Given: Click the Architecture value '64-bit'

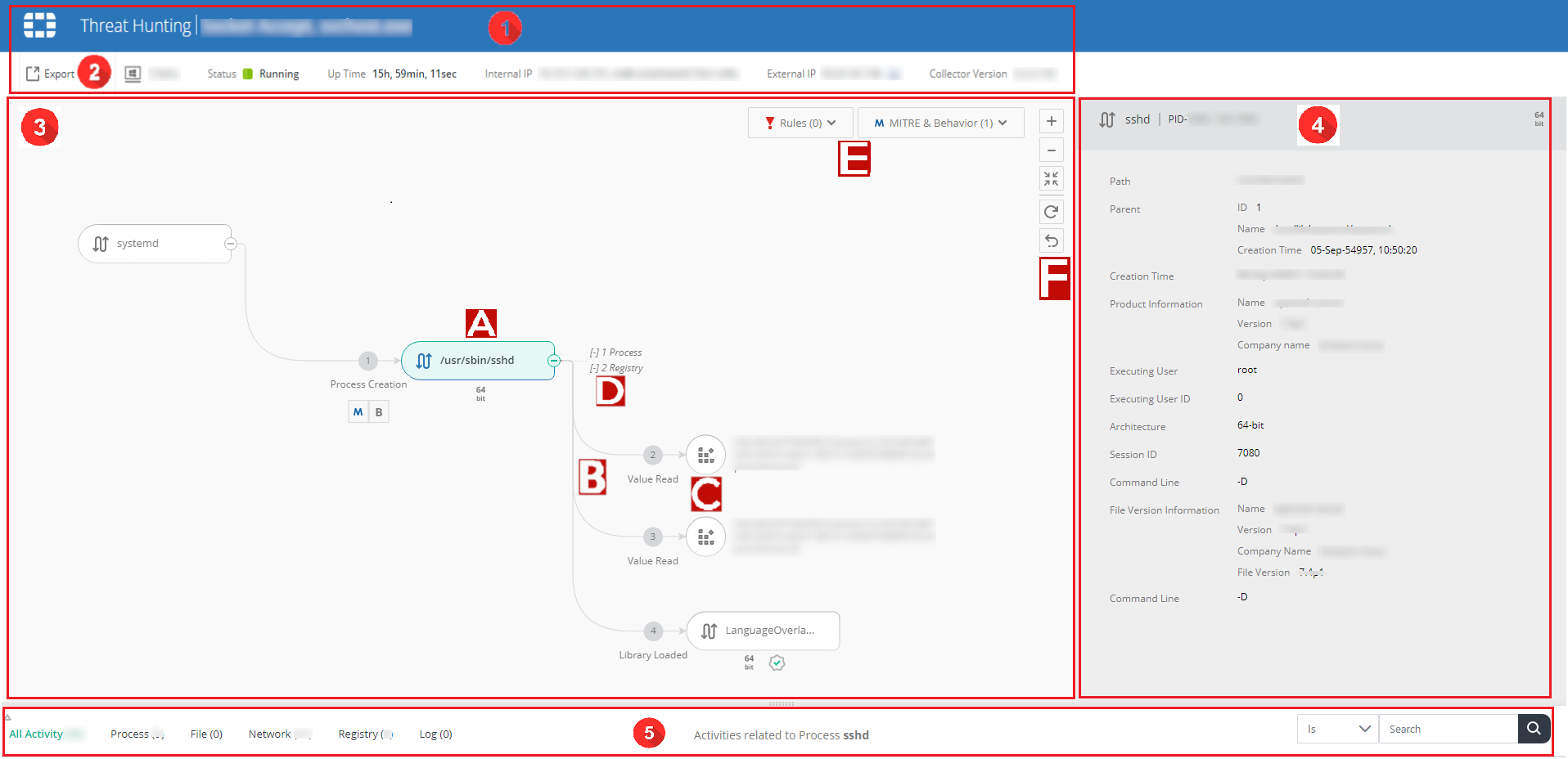Looking at the screenshot, I should (x=1250, y=425).
